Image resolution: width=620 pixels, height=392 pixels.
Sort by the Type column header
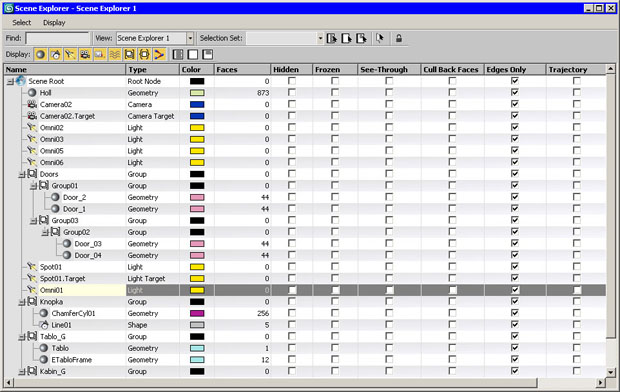(x=153, y=70)
